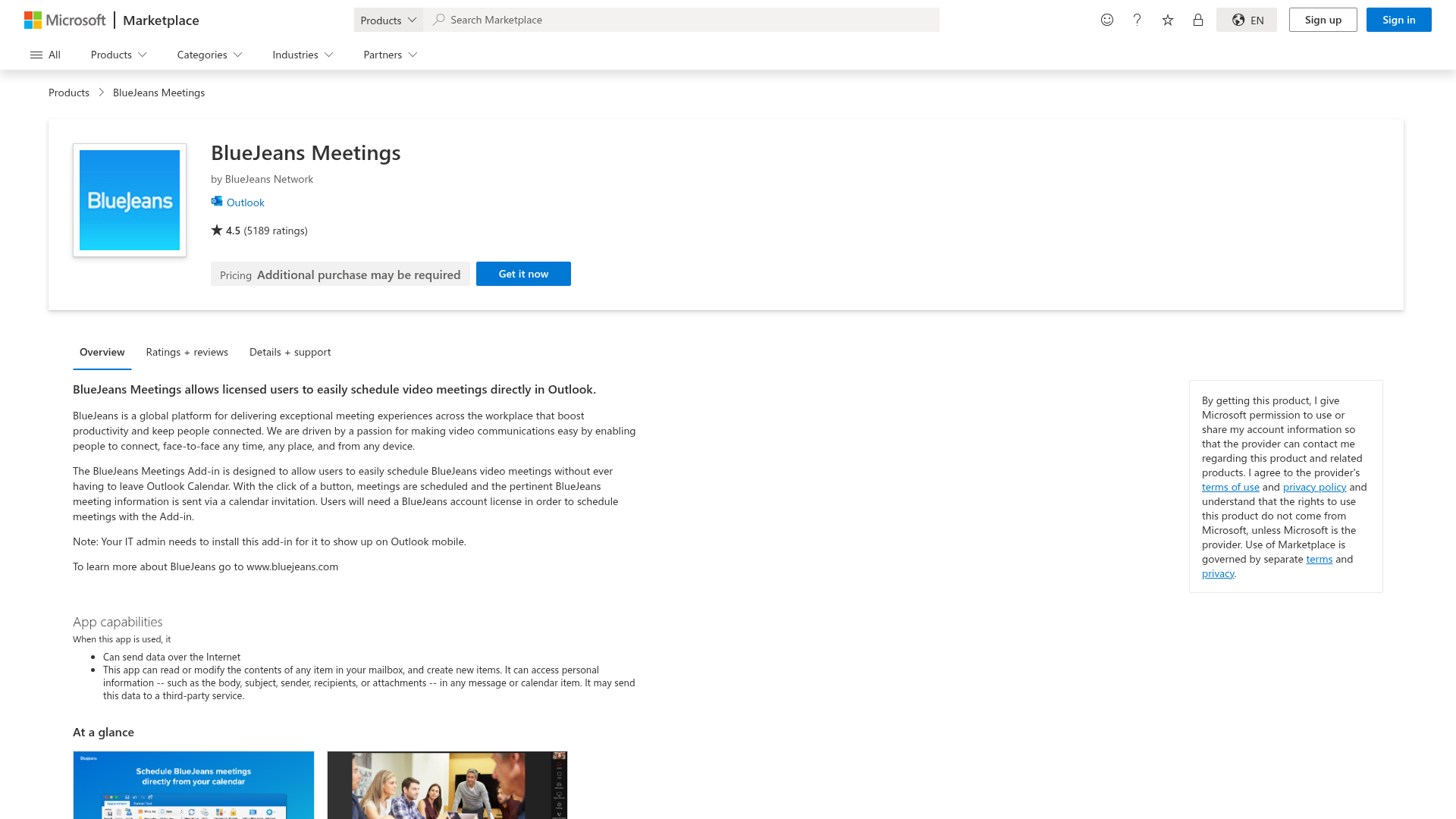Click the Get it now button
The image size is (1456, 819).
coord(523,274)
